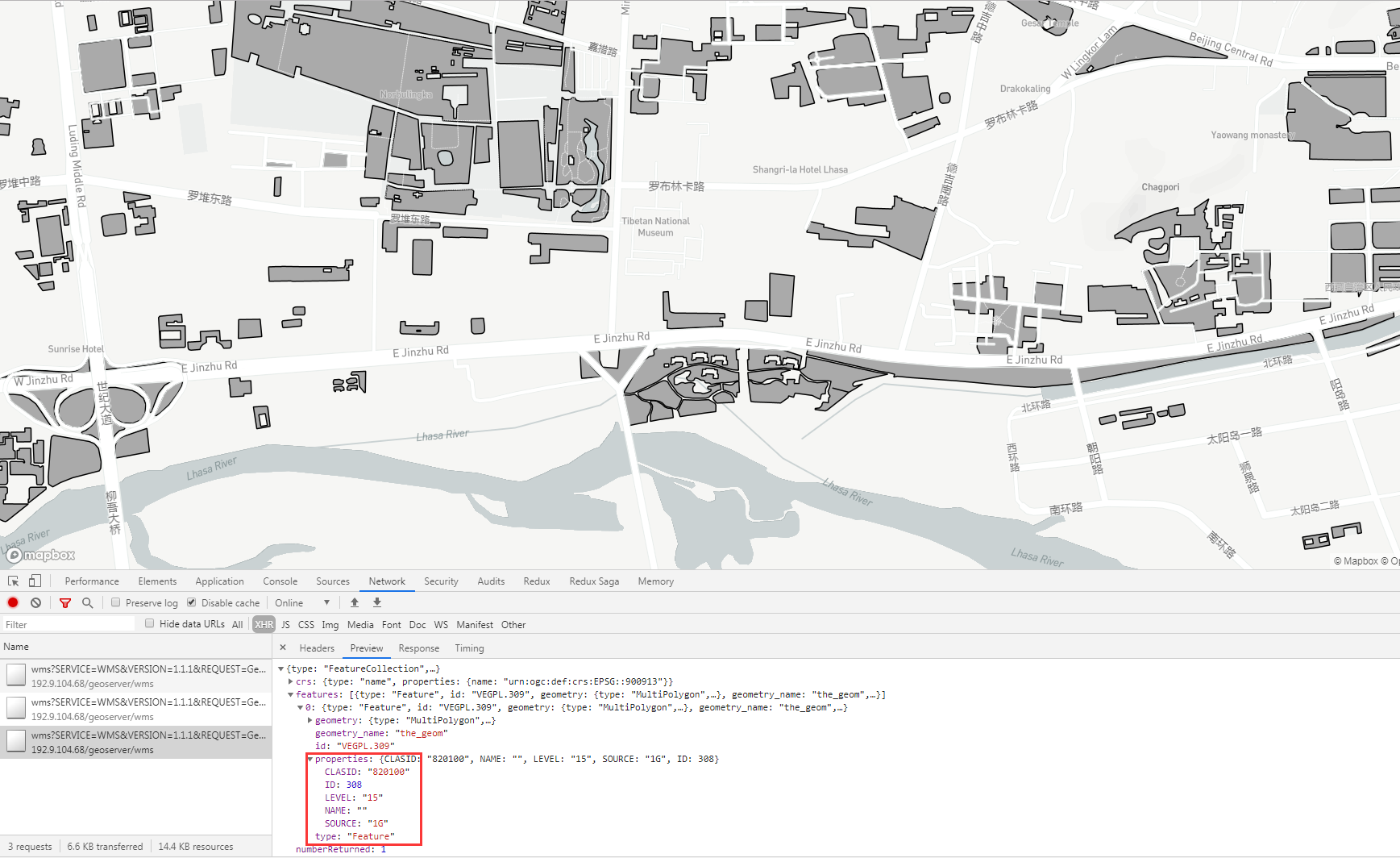Image resolution: width=1400 pixels, height=858 pixels.
Task: Export HAR file with download icon
Action: point(376,602)
